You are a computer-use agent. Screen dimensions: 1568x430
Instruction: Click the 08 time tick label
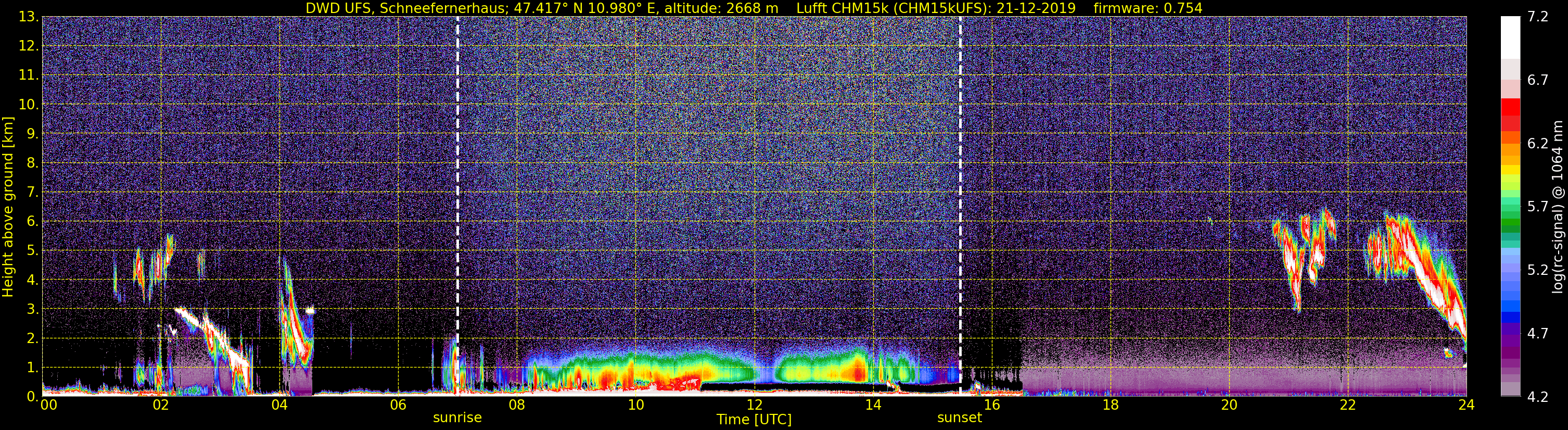[517, 405]
